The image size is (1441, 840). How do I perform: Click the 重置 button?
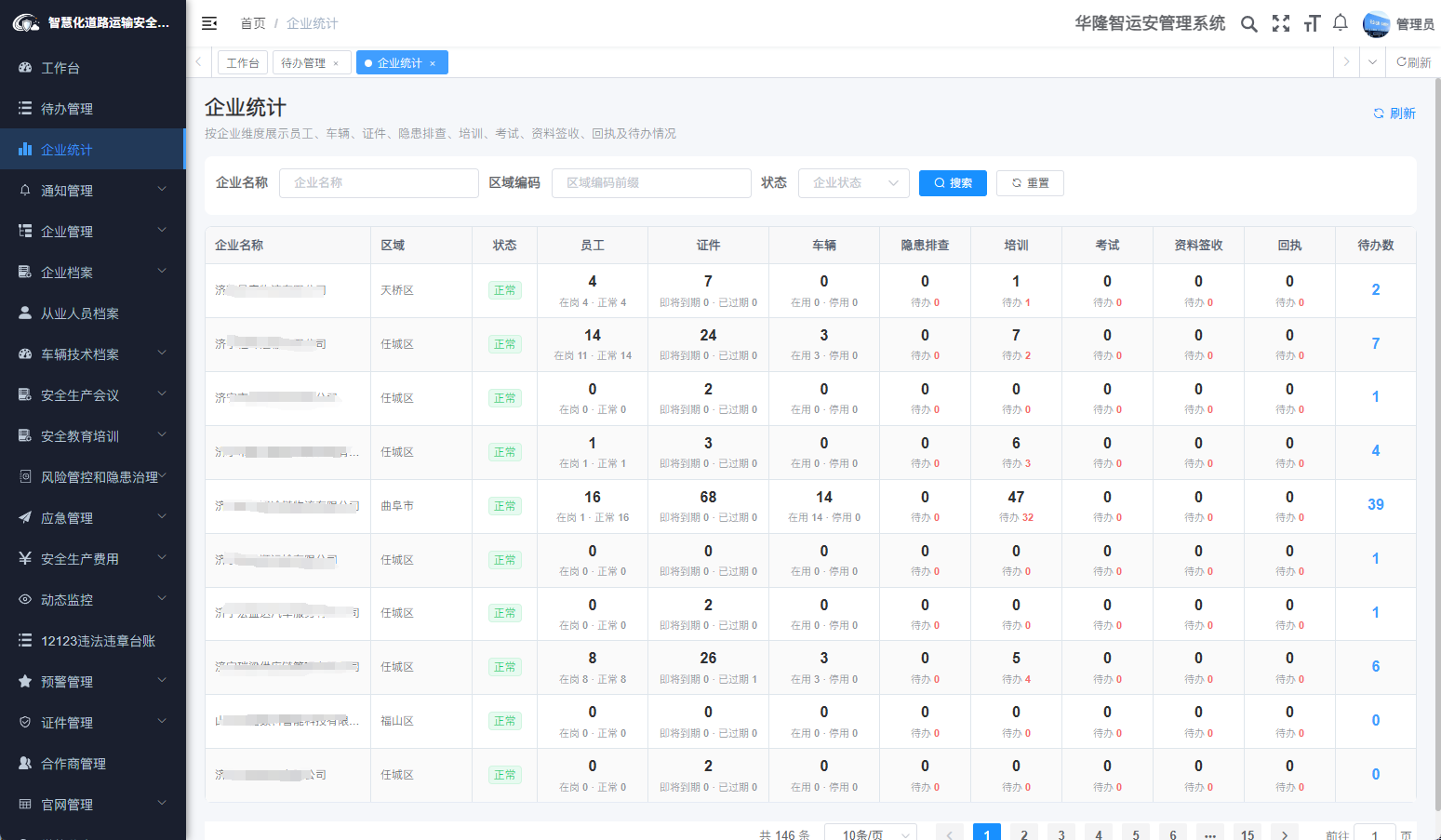point(1030,183)
